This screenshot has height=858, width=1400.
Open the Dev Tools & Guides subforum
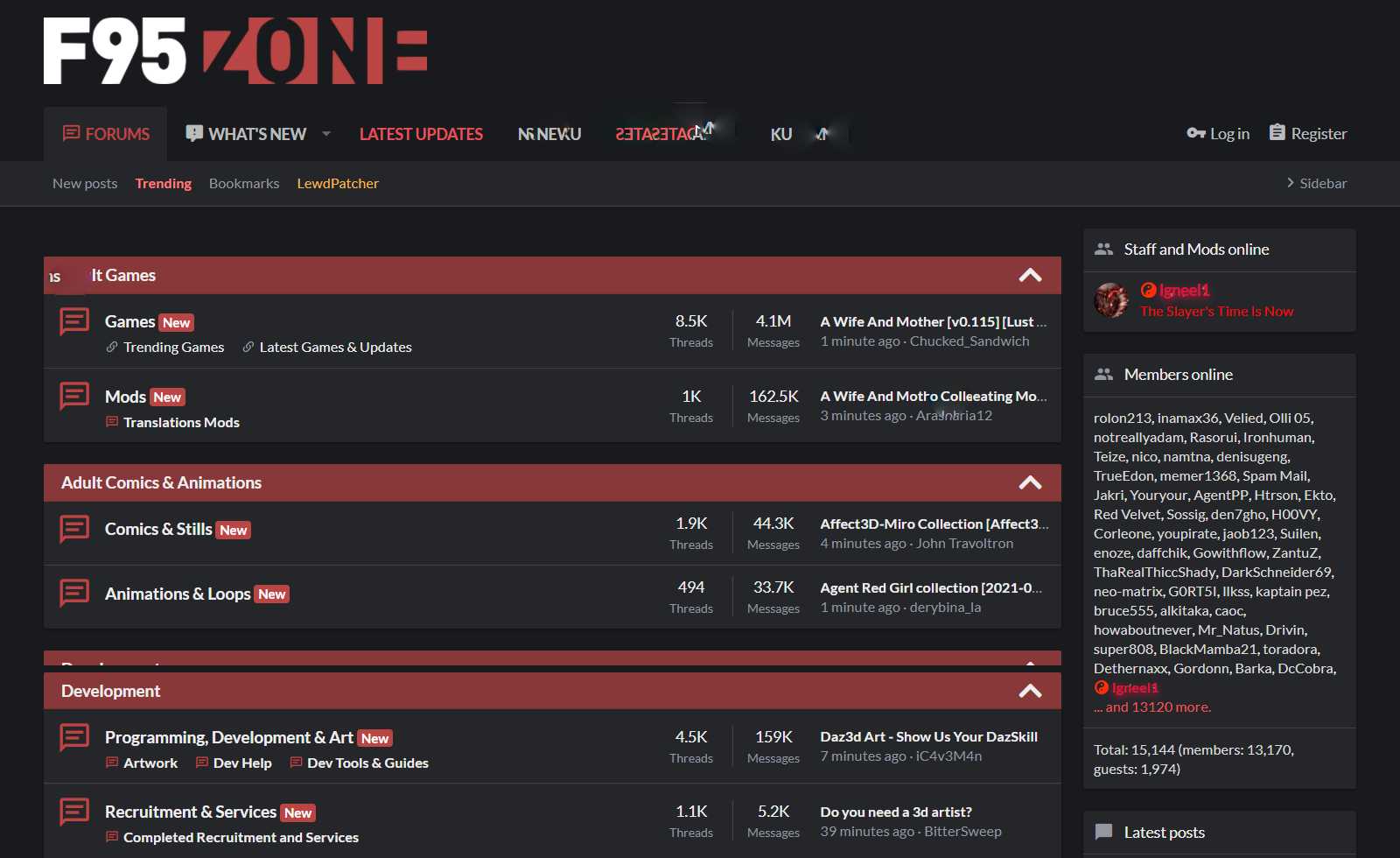[367, 763]
